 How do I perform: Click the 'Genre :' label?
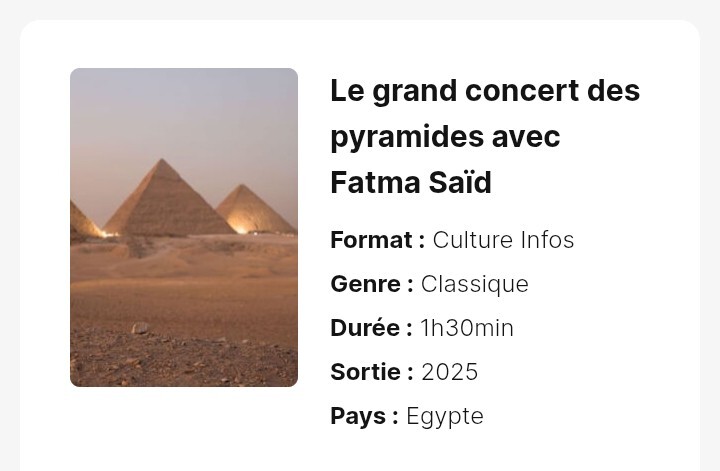[372, 284]
